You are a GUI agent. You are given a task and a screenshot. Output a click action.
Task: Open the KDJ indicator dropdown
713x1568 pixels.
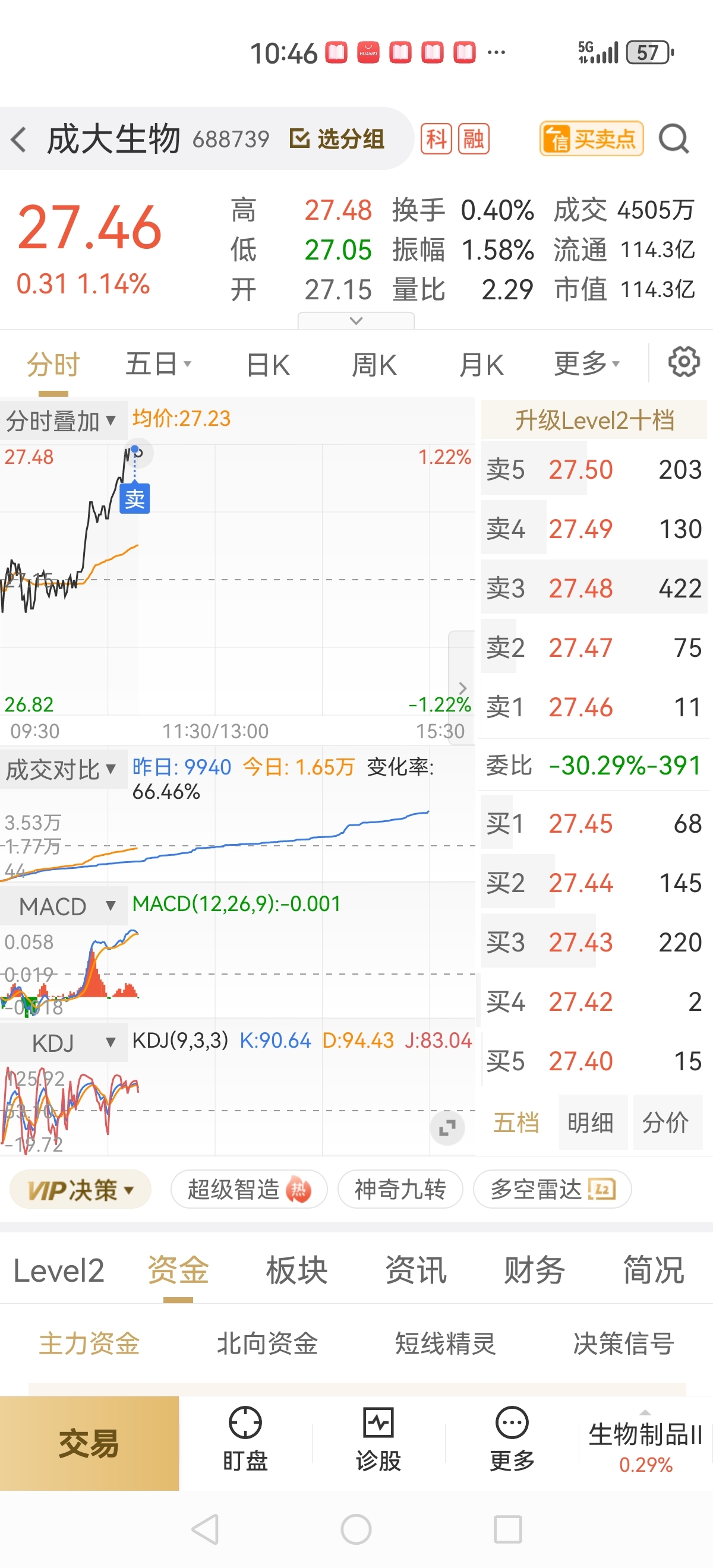(x=63, y=1043)
